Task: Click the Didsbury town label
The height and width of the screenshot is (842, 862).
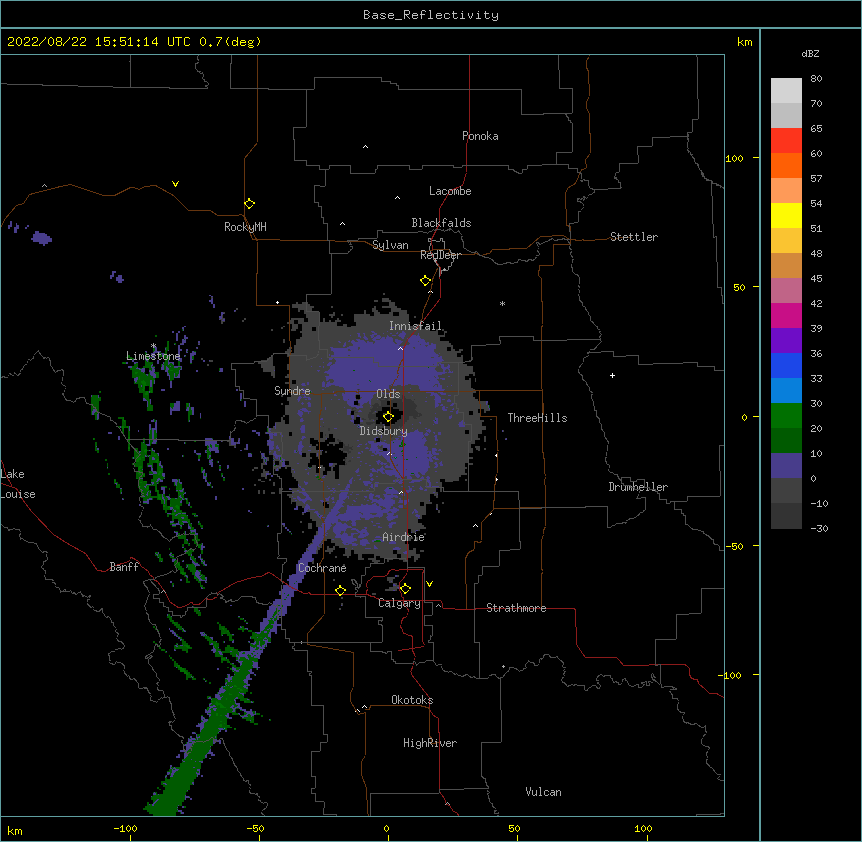Action: pos(384,431)
